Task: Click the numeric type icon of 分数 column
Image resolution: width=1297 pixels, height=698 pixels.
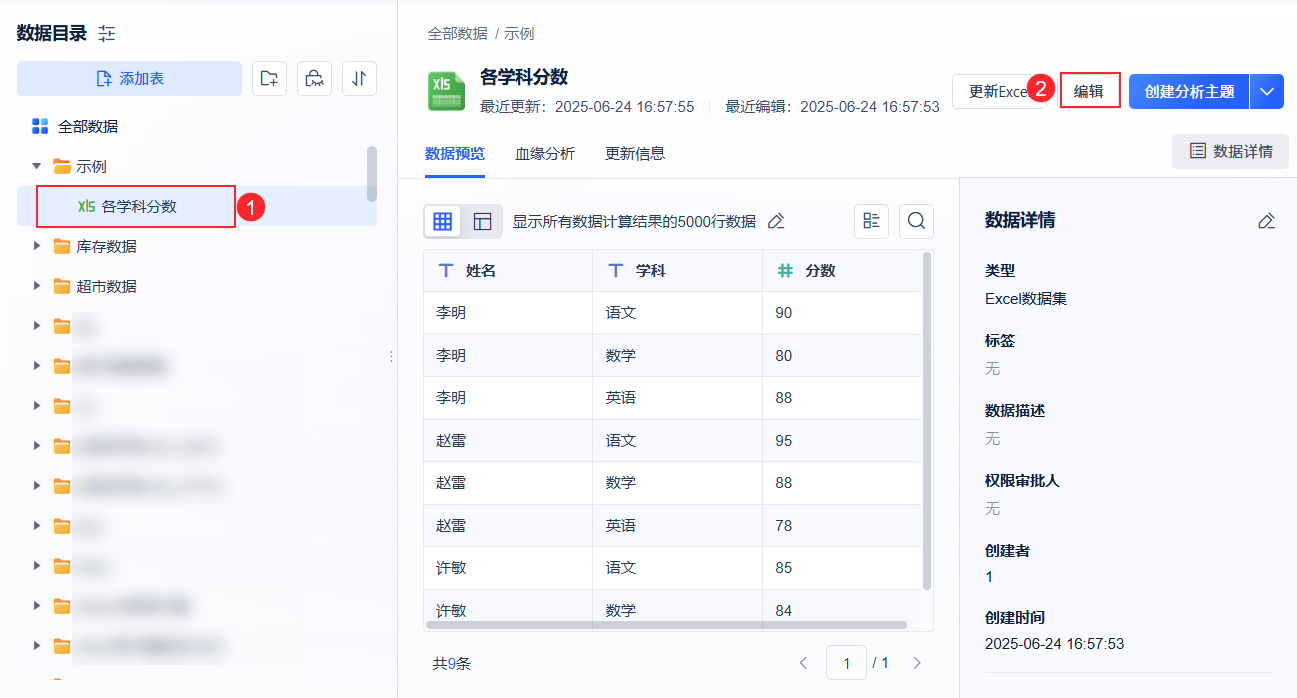Action: pyautogui.click(x=786, y=271)
